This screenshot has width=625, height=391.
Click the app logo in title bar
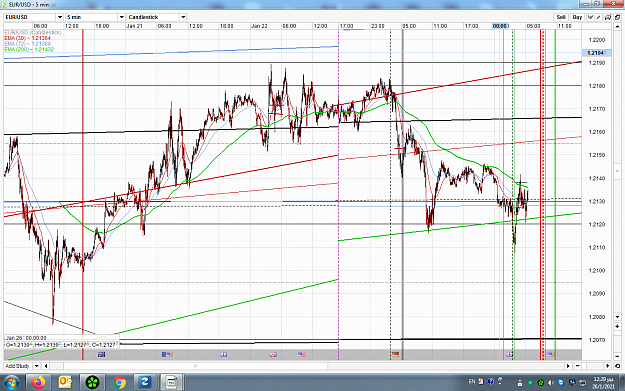[x=4, y=4]
